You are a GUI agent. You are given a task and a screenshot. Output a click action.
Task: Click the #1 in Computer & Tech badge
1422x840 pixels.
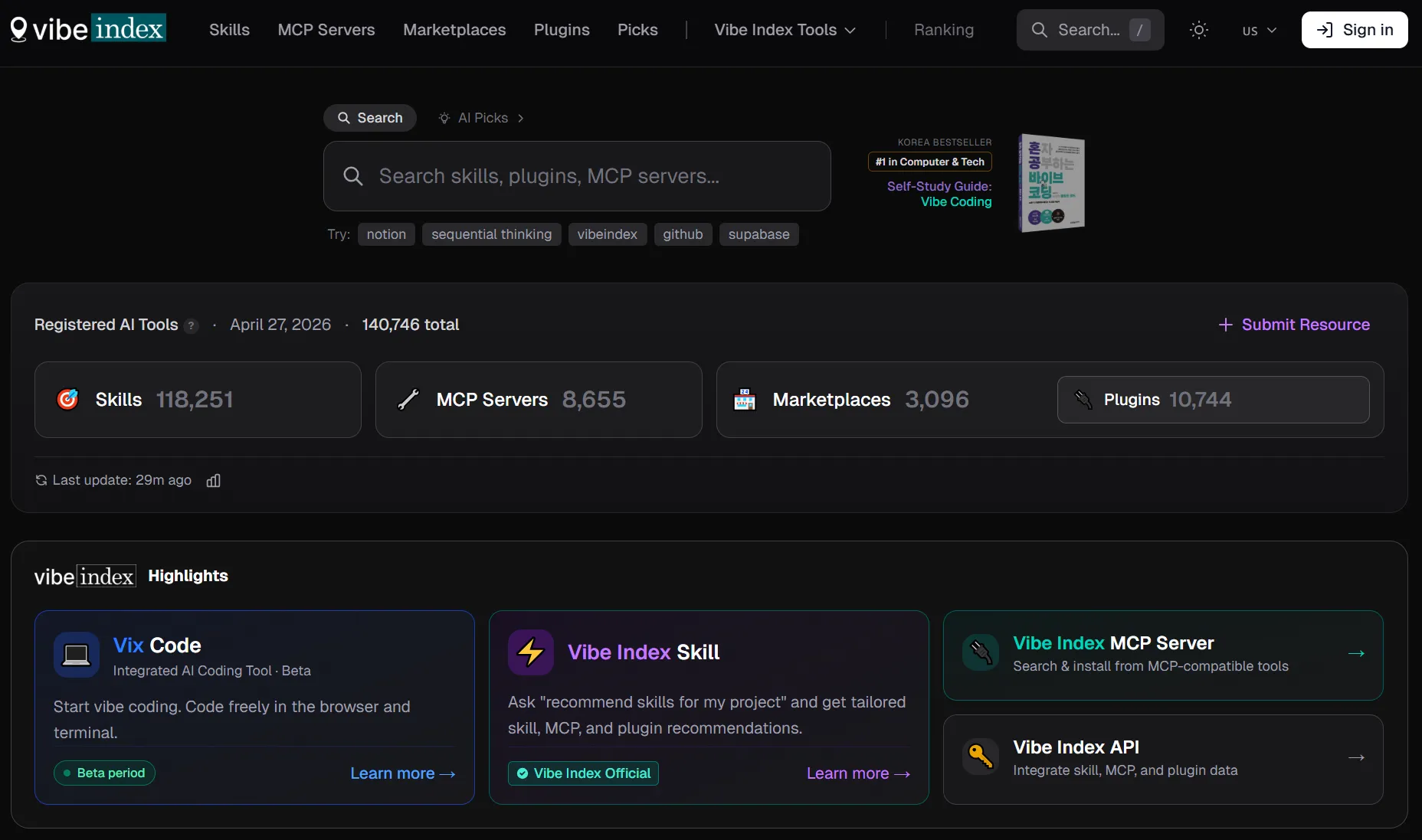click(930, 162)
